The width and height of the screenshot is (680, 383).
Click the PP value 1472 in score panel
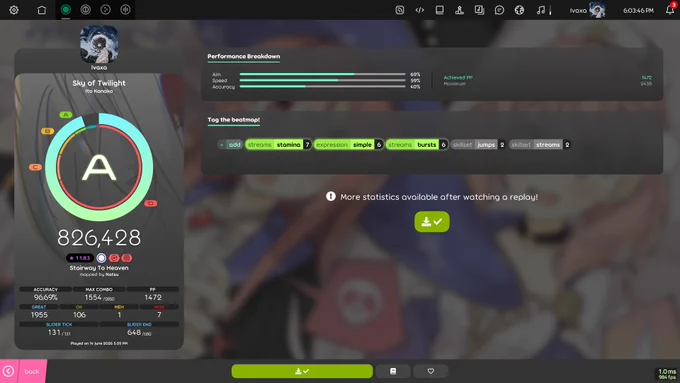(x=153, y=298)
